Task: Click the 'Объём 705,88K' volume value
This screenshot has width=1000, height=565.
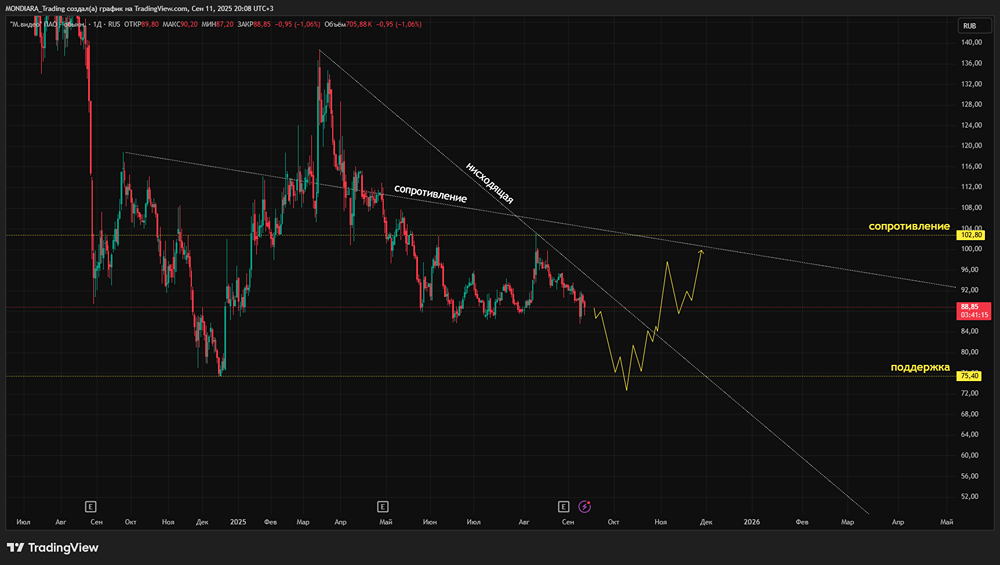Action: 348,24
